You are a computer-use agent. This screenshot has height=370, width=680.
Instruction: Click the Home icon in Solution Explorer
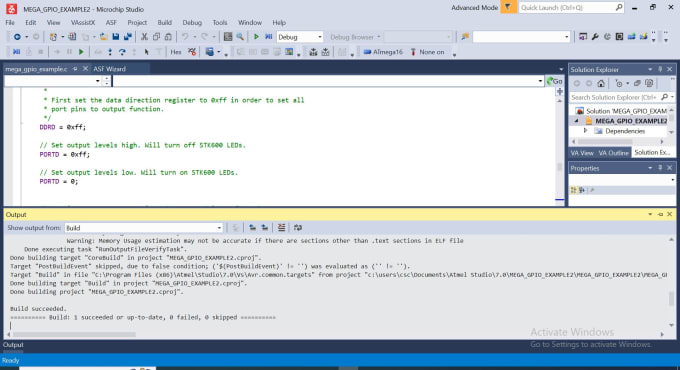pyautogui.click(x=601, y=83)
